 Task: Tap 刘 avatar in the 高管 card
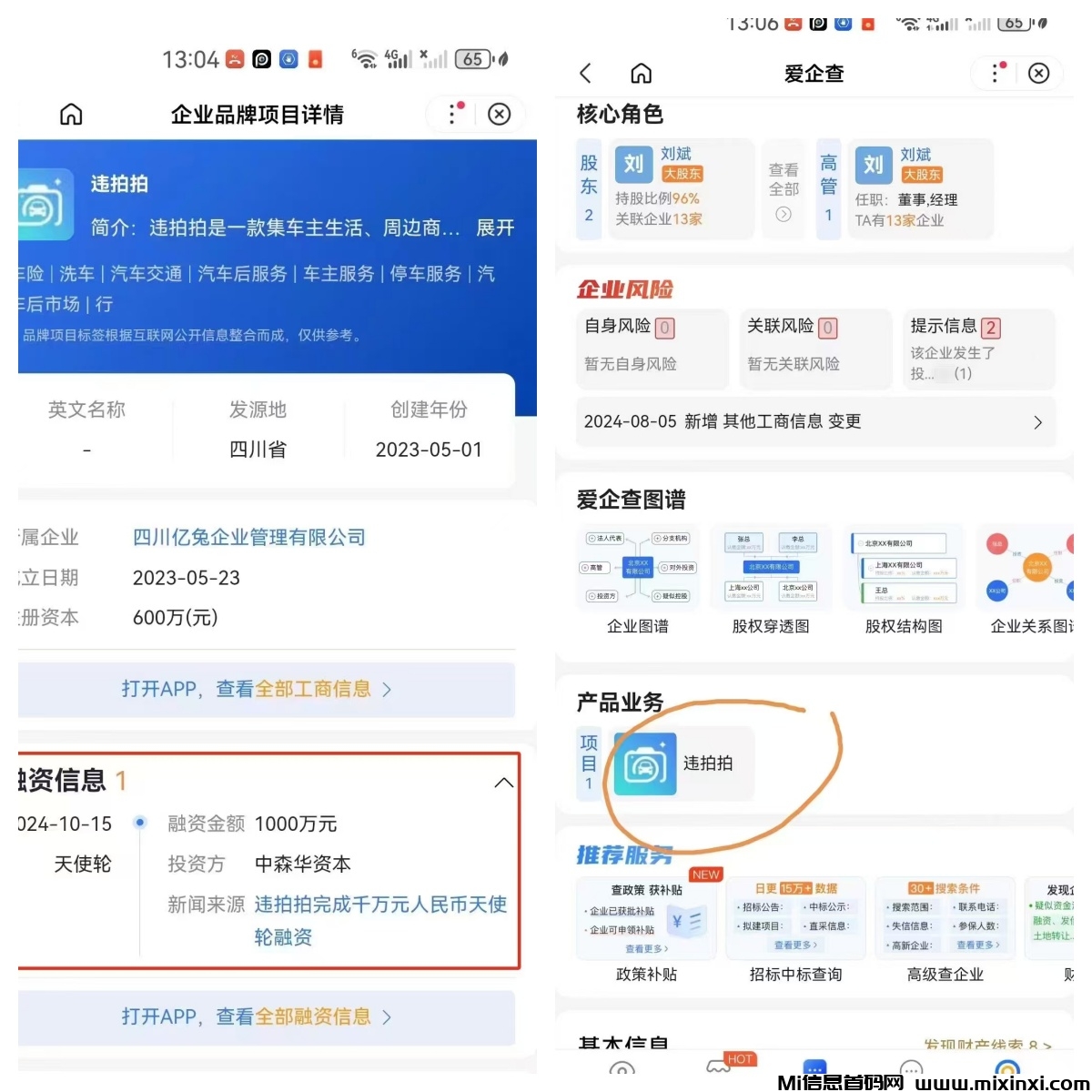tap(873, 165)
